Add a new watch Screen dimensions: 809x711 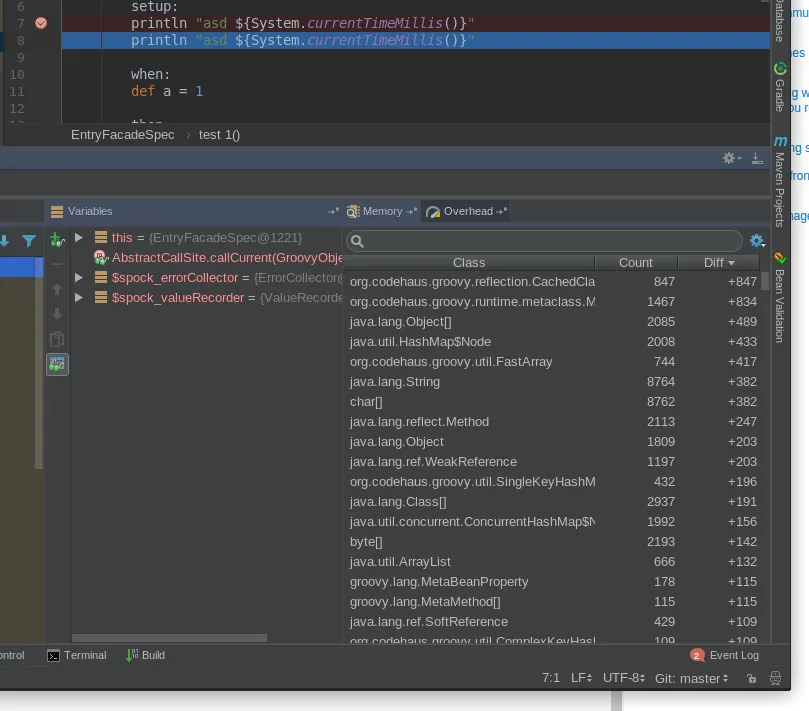pyautogui.click(x=57, y=239)
